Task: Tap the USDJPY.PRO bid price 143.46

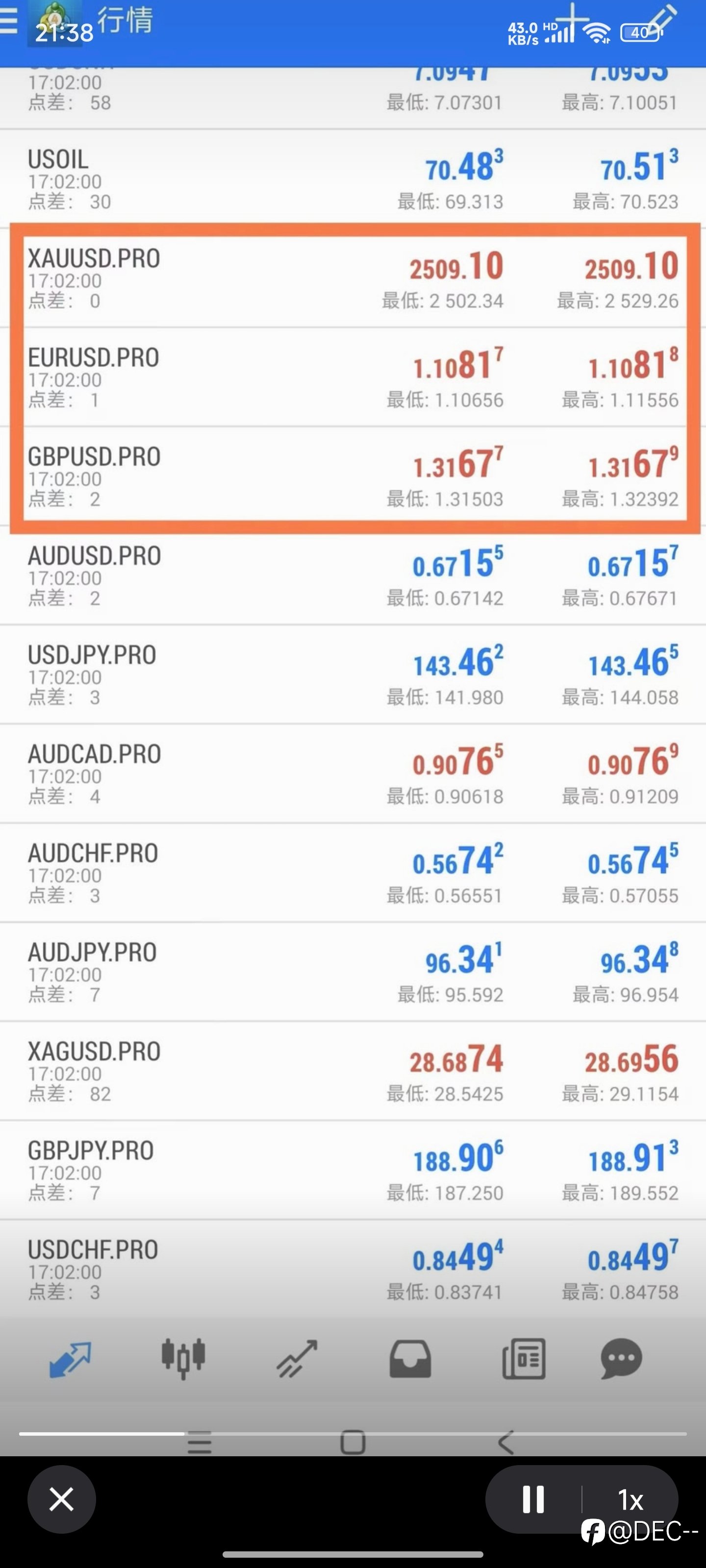Action: point(458,661)
